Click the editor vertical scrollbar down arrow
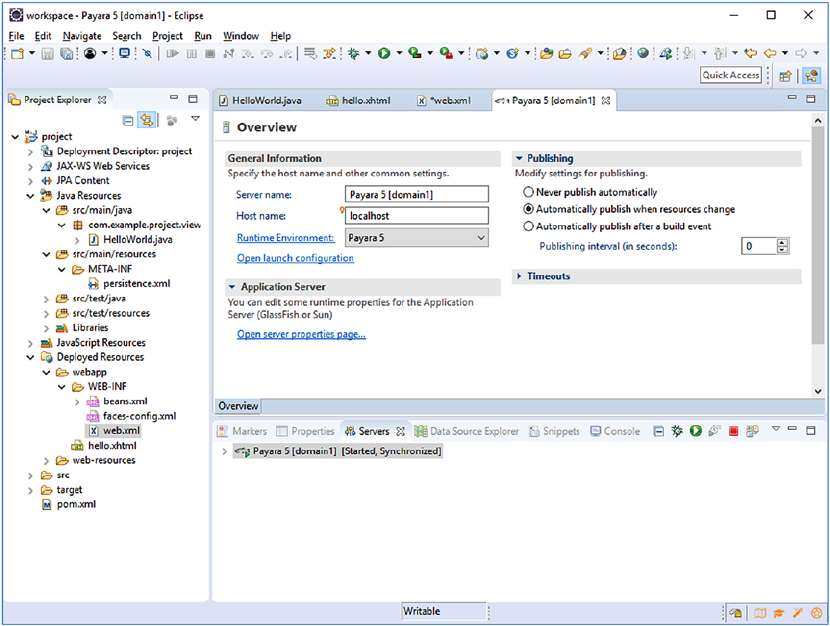Image resolution: width=830 pixels, height=626 pixels. [x=818, y=392]
